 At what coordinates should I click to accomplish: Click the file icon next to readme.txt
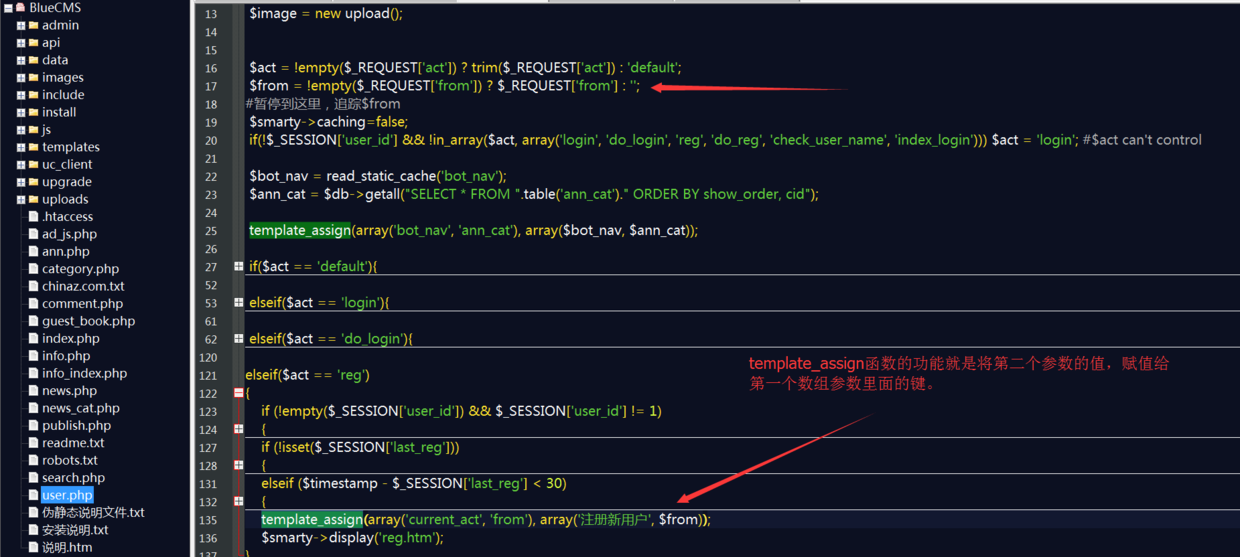click(x=34, y=443)
